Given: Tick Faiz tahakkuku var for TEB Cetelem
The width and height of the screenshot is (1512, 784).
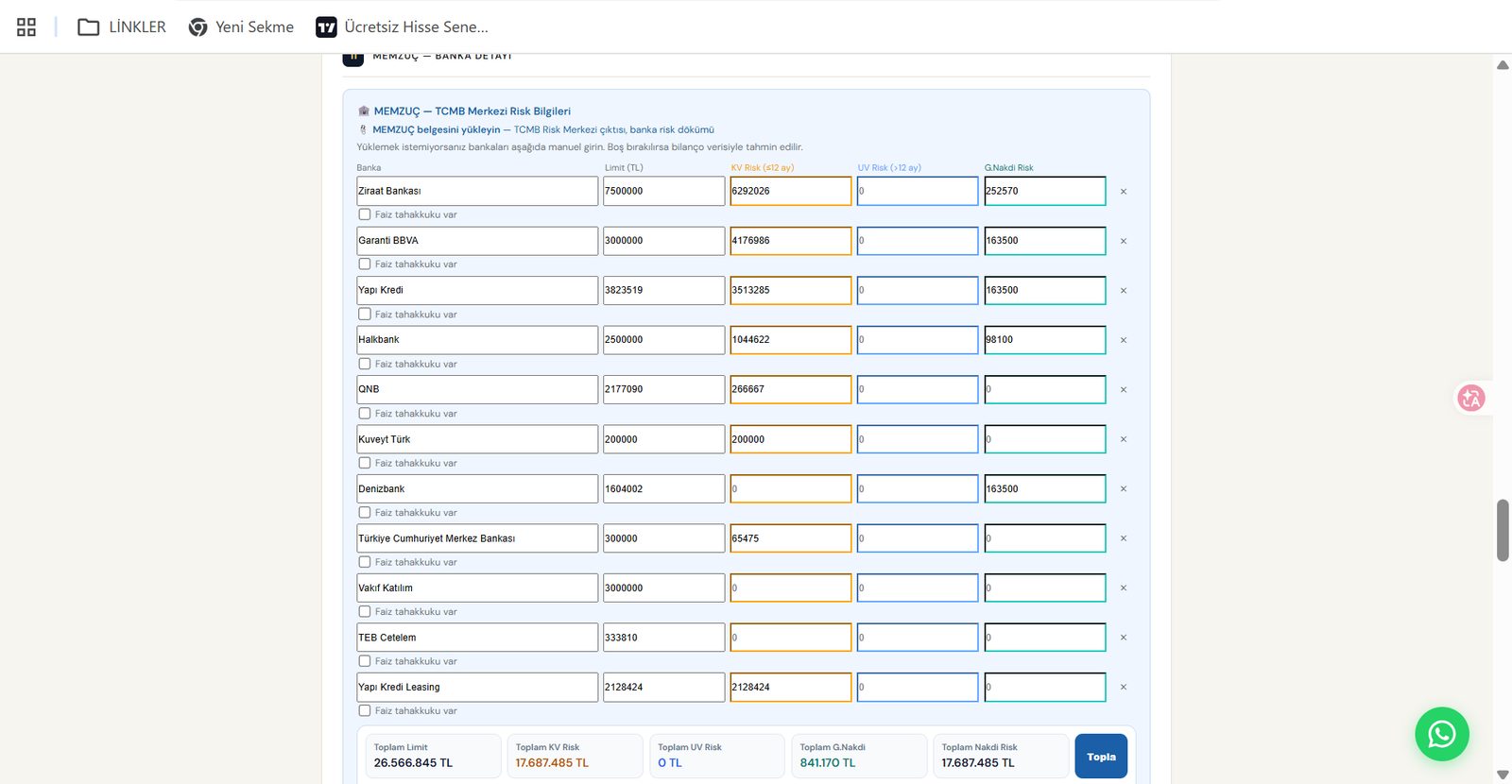Looking at the screenshot, I should (x=365, y=661).
